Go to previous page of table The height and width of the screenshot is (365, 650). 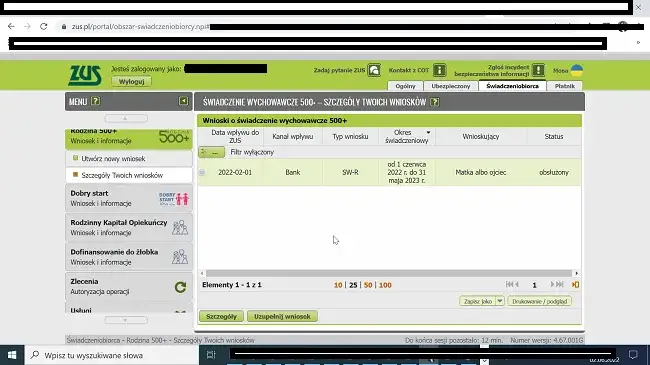(x=517, y=285)
